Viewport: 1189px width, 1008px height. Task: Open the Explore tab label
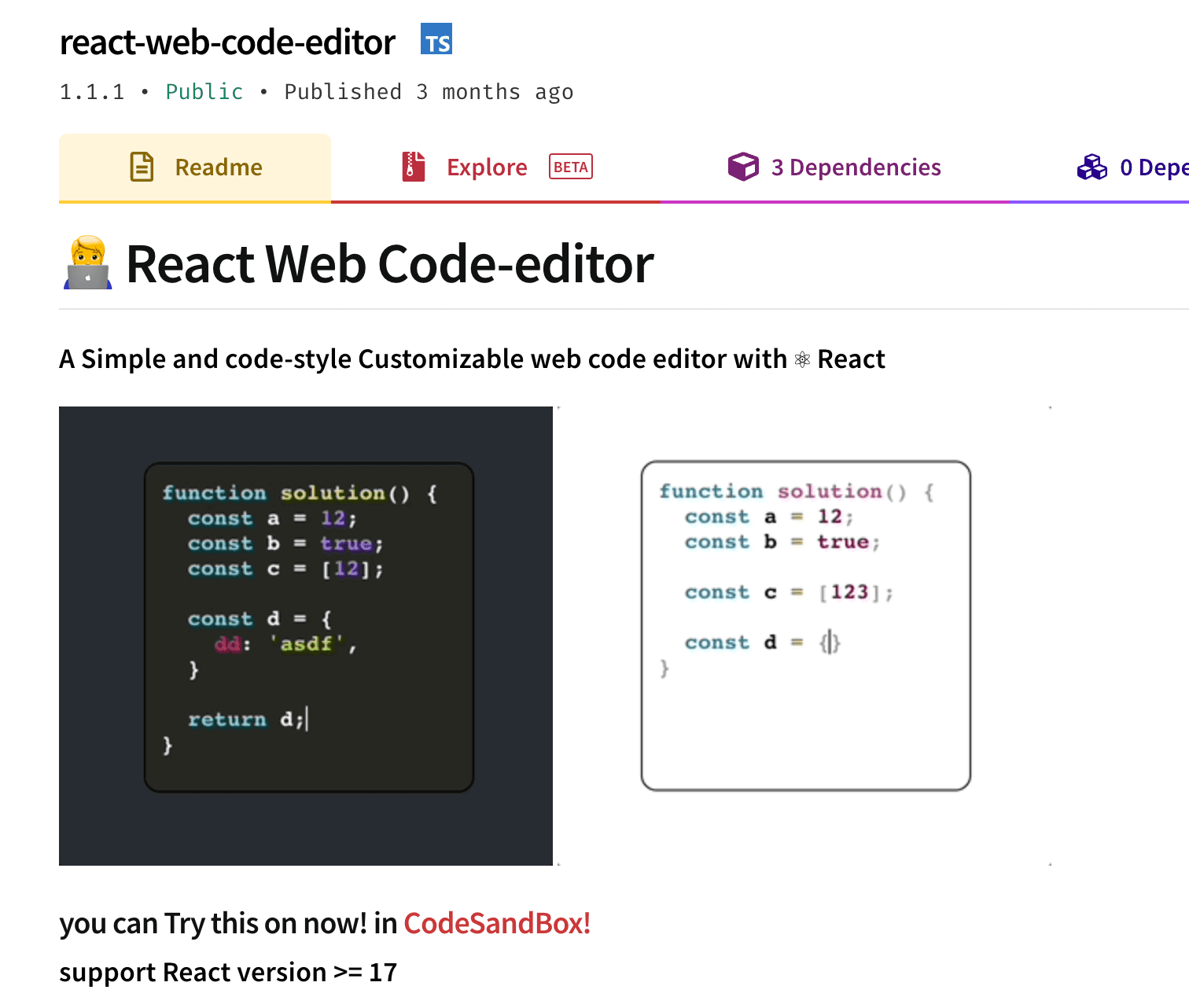tap(487, 167)
